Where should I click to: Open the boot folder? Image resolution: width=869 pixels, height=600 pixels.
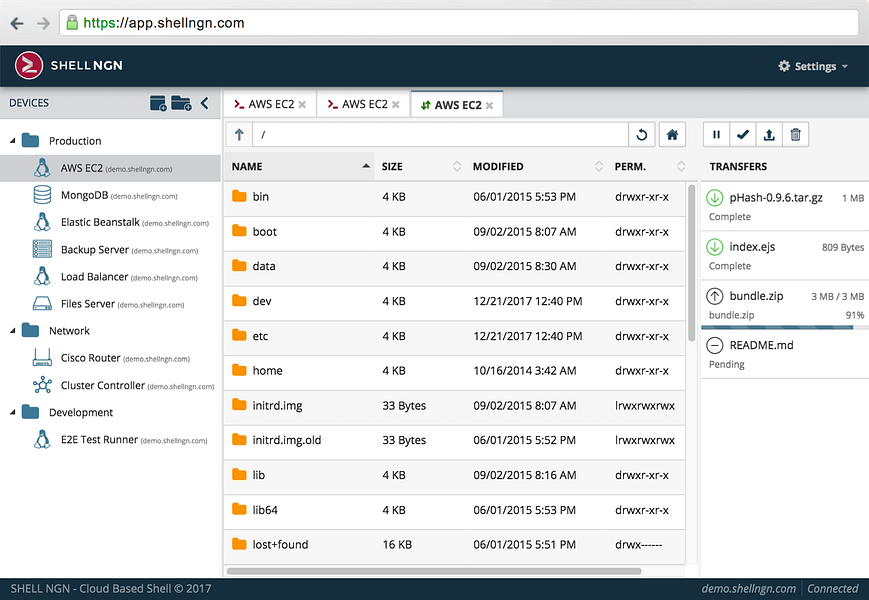coord(454,232)
